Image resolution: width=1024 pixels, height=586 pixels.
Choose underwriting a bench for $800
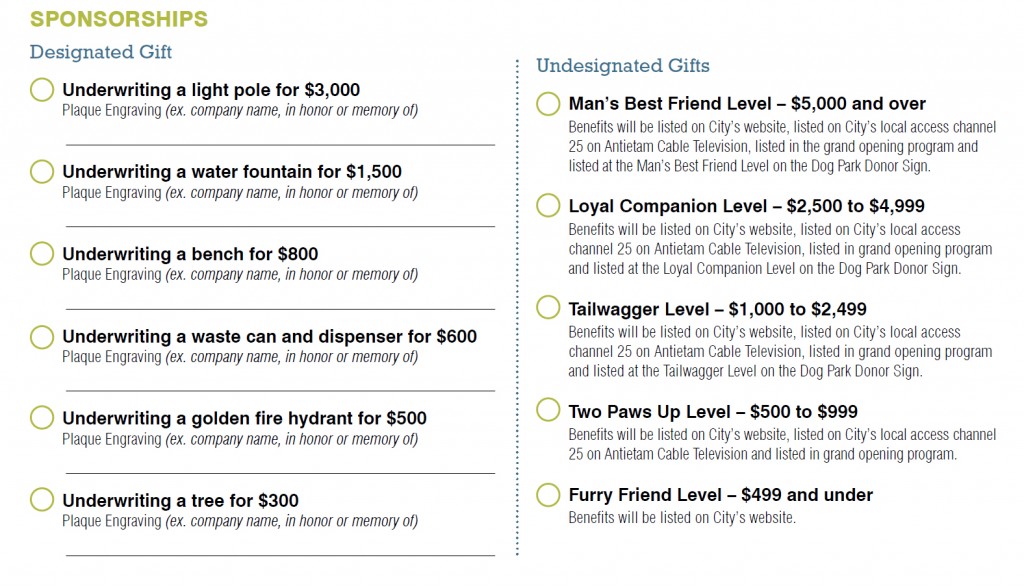[x=42, y=253]
